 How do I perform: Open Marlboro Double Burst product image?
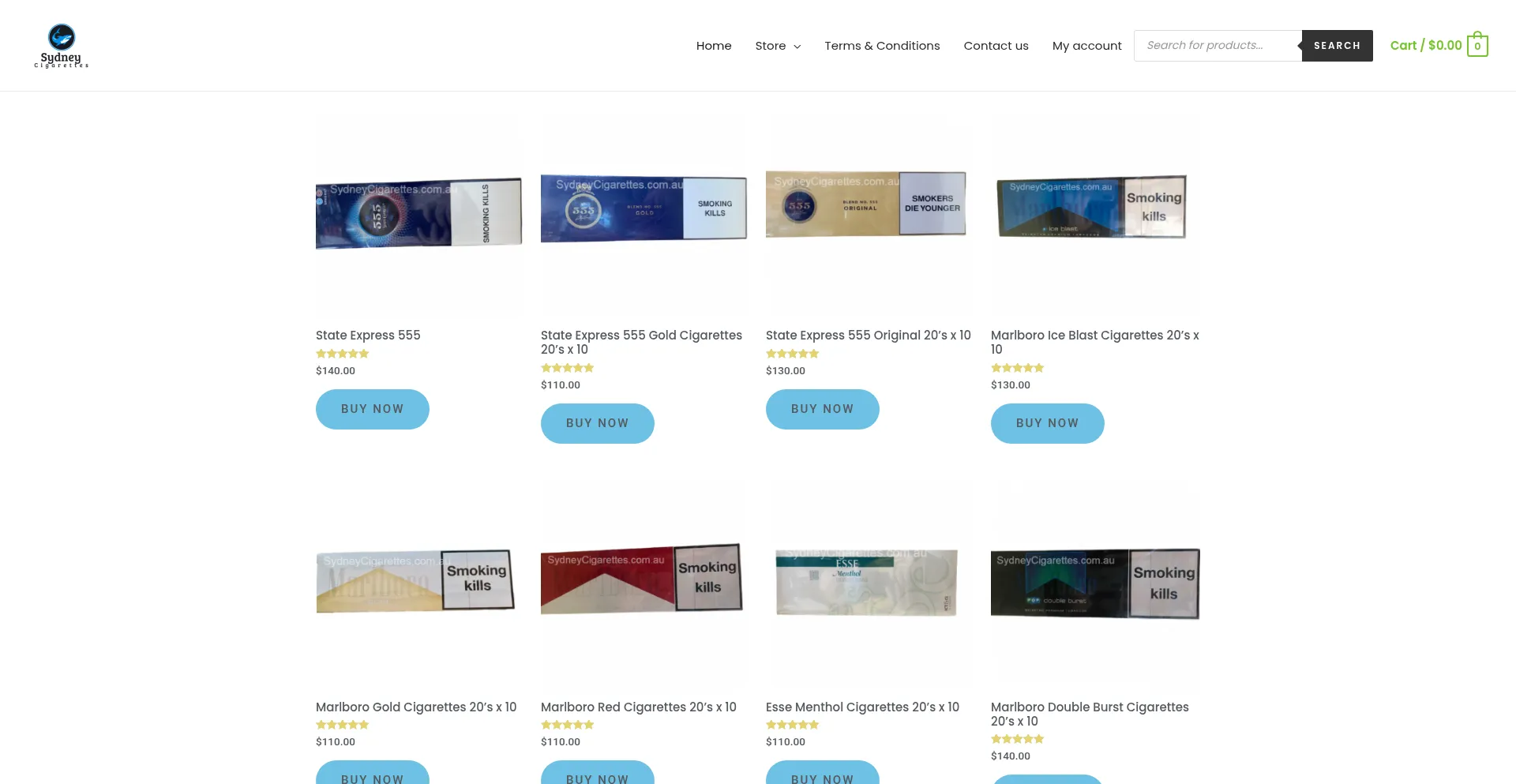[1095, 586]
